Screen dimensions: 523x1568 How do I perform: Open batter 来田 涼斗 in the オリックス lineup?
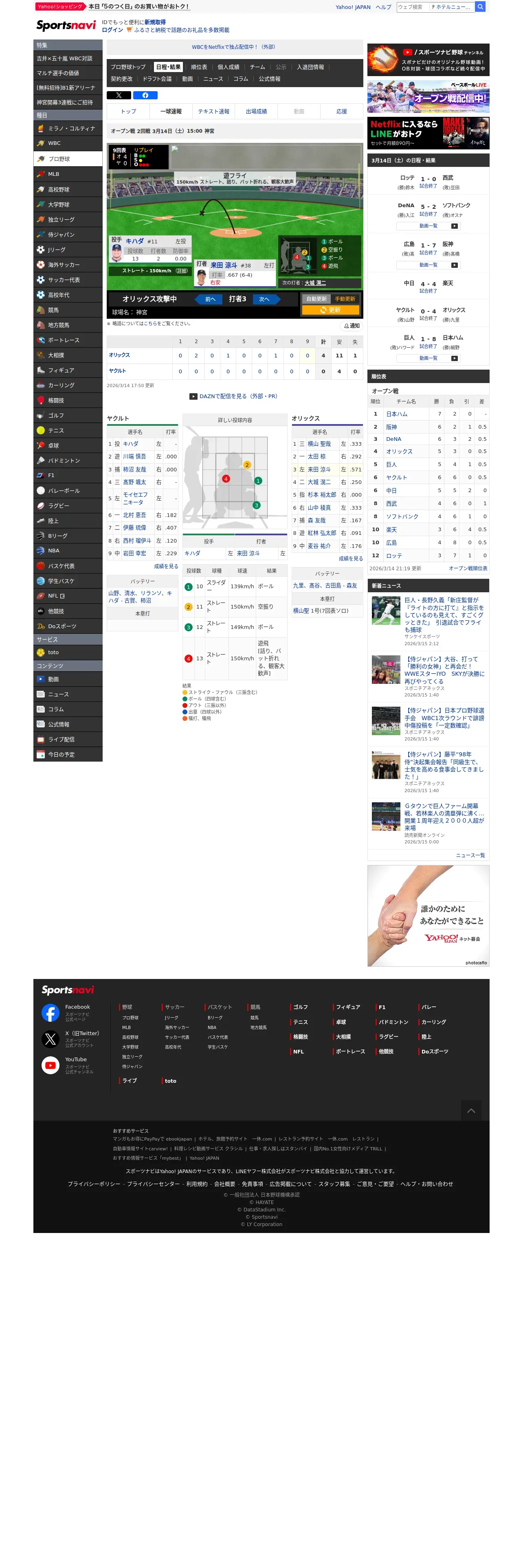[319, 469]
